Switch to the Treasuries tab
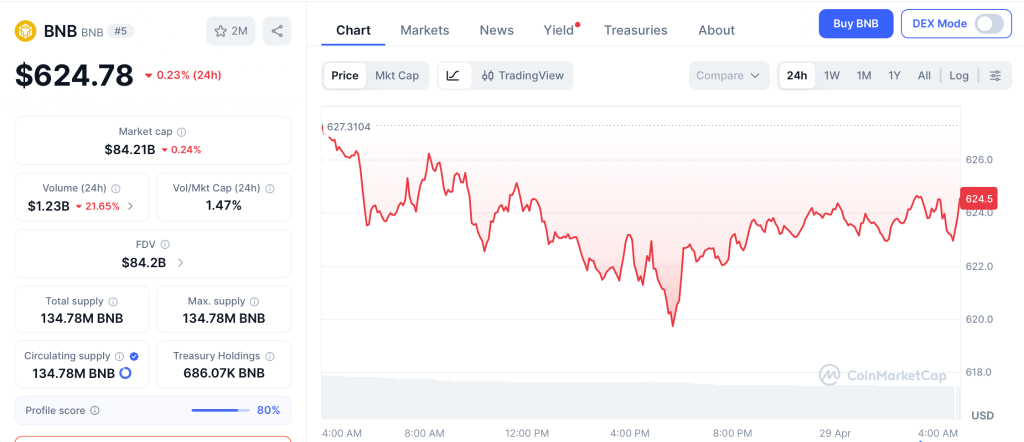This screenshot has width=1024, height=442. pyautogui.click(x=635, y=30)
